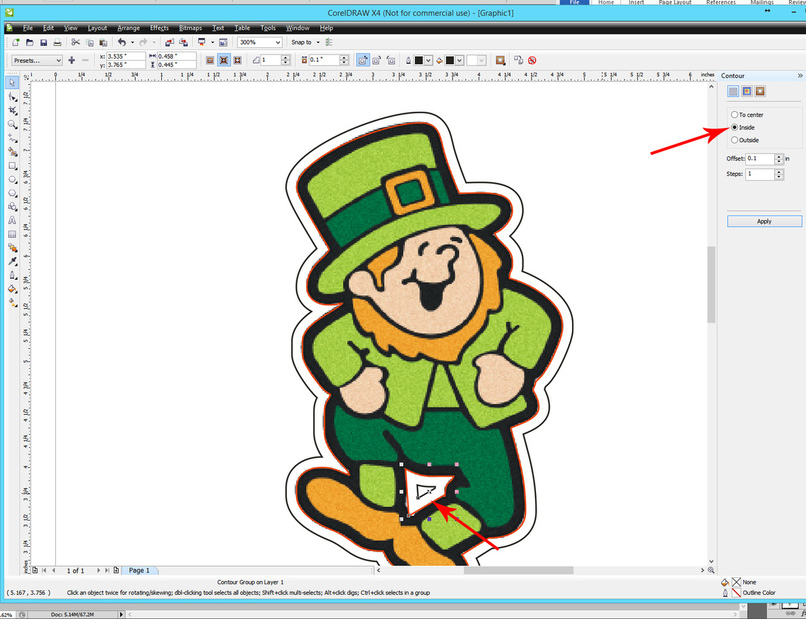
Task: Select the Pick tool
Action: coord(12,82)
